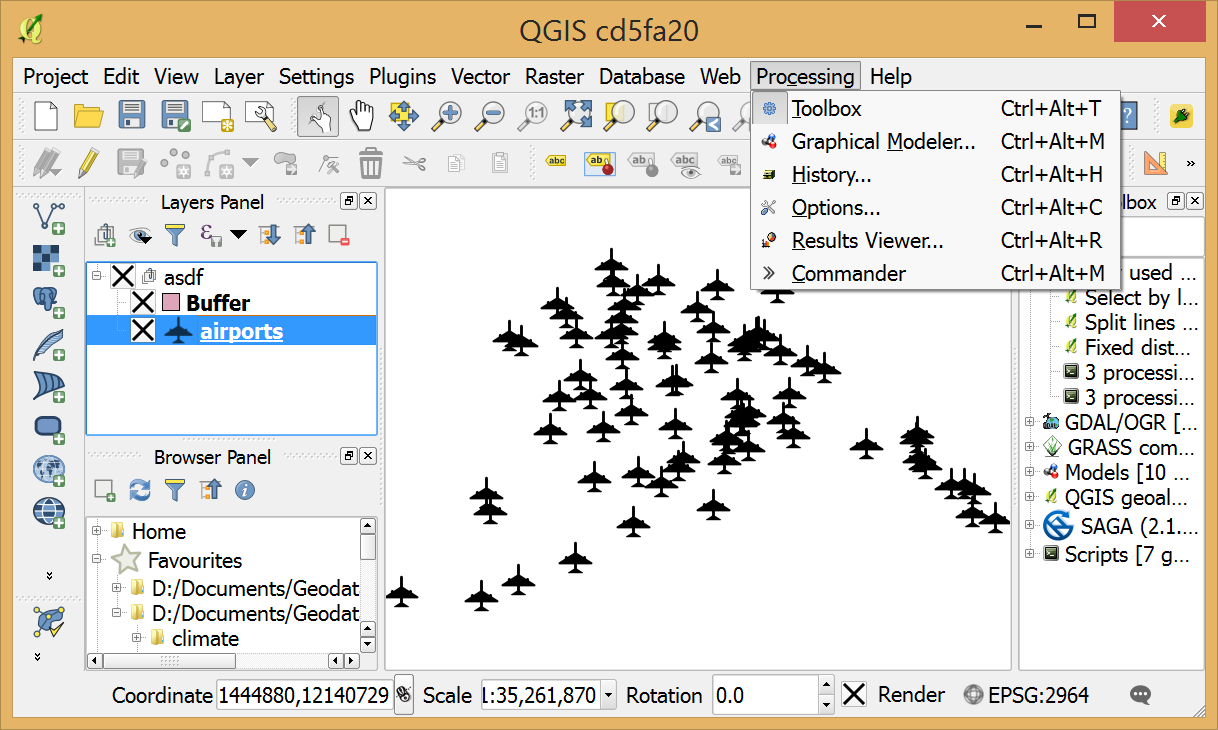This screenshot has width=1218, height=730.
Task: Toggle editing with the yellow pencil
Action: click(89, 163)
